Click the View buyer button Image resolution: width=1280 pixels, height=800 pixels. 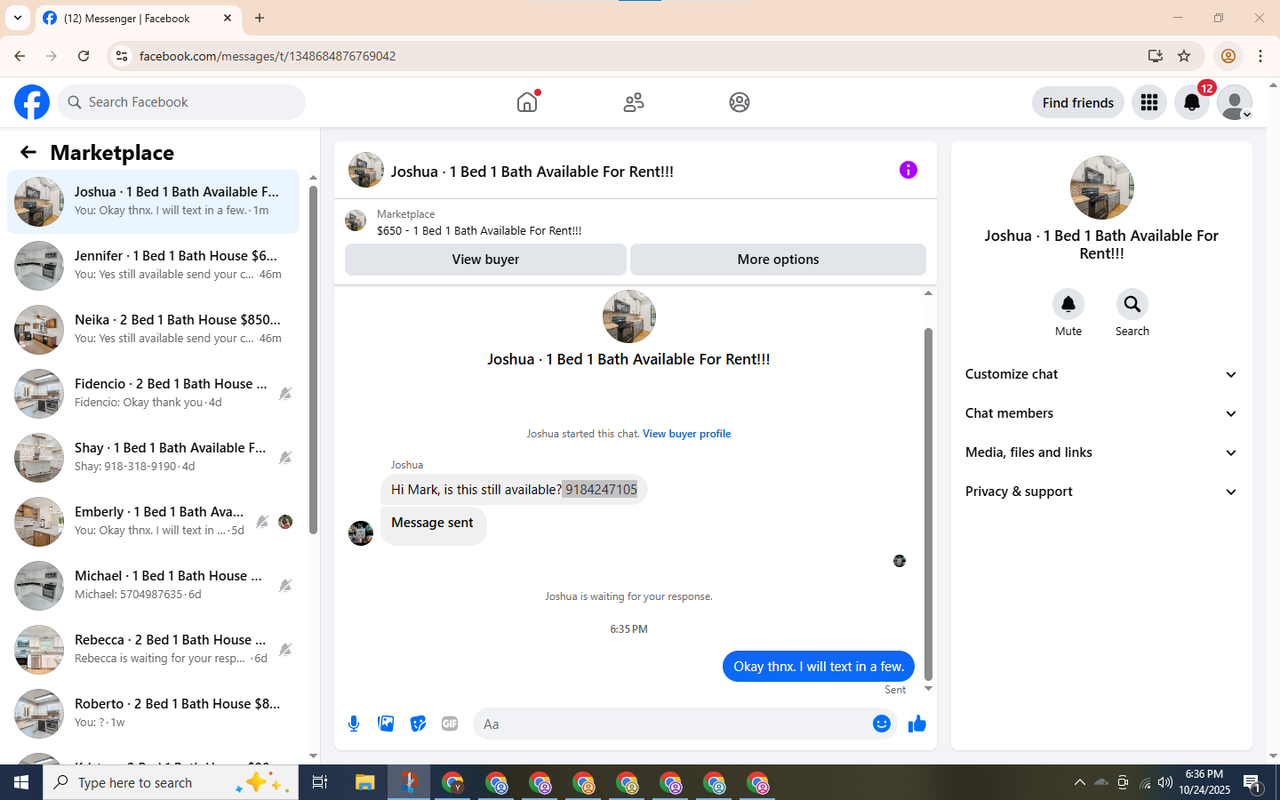click(x=485, y=259)
